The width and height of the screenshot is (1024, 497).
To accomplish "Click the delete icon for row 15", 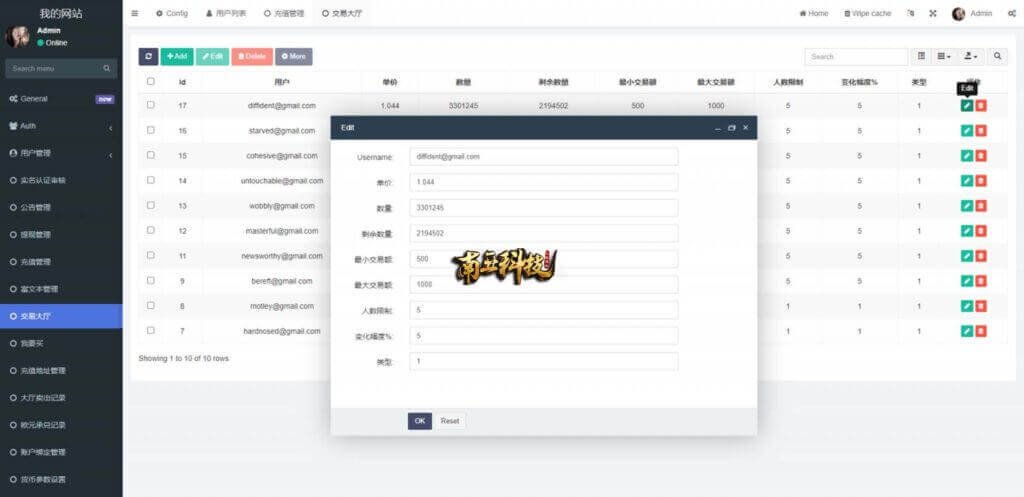I will tap(981, 155).
